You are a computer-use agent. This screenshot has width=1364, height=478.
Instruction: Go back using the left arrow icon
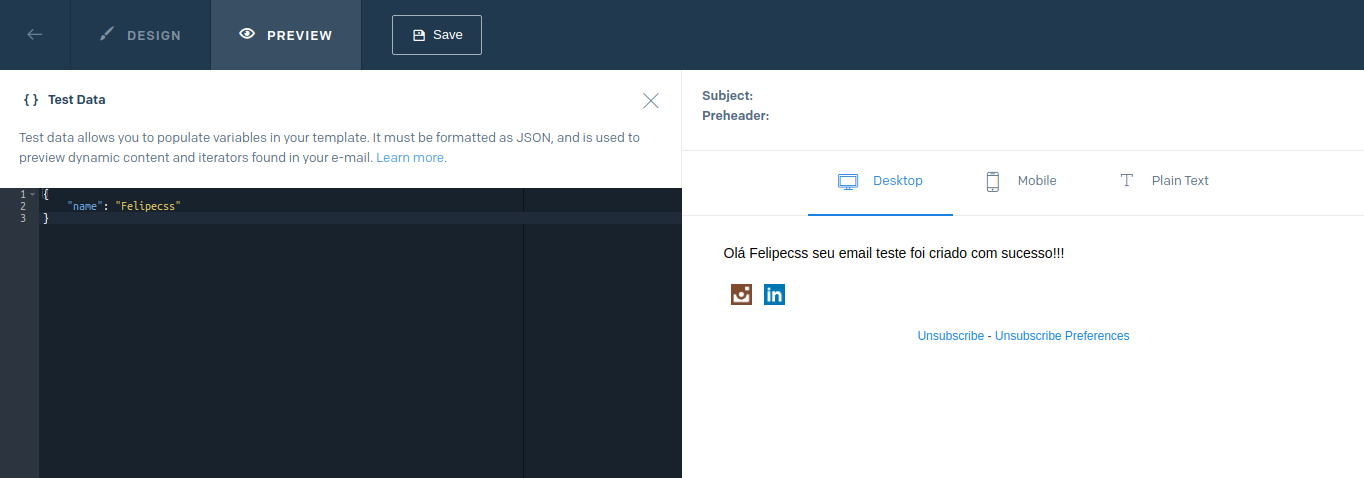[x=35, y=34]
